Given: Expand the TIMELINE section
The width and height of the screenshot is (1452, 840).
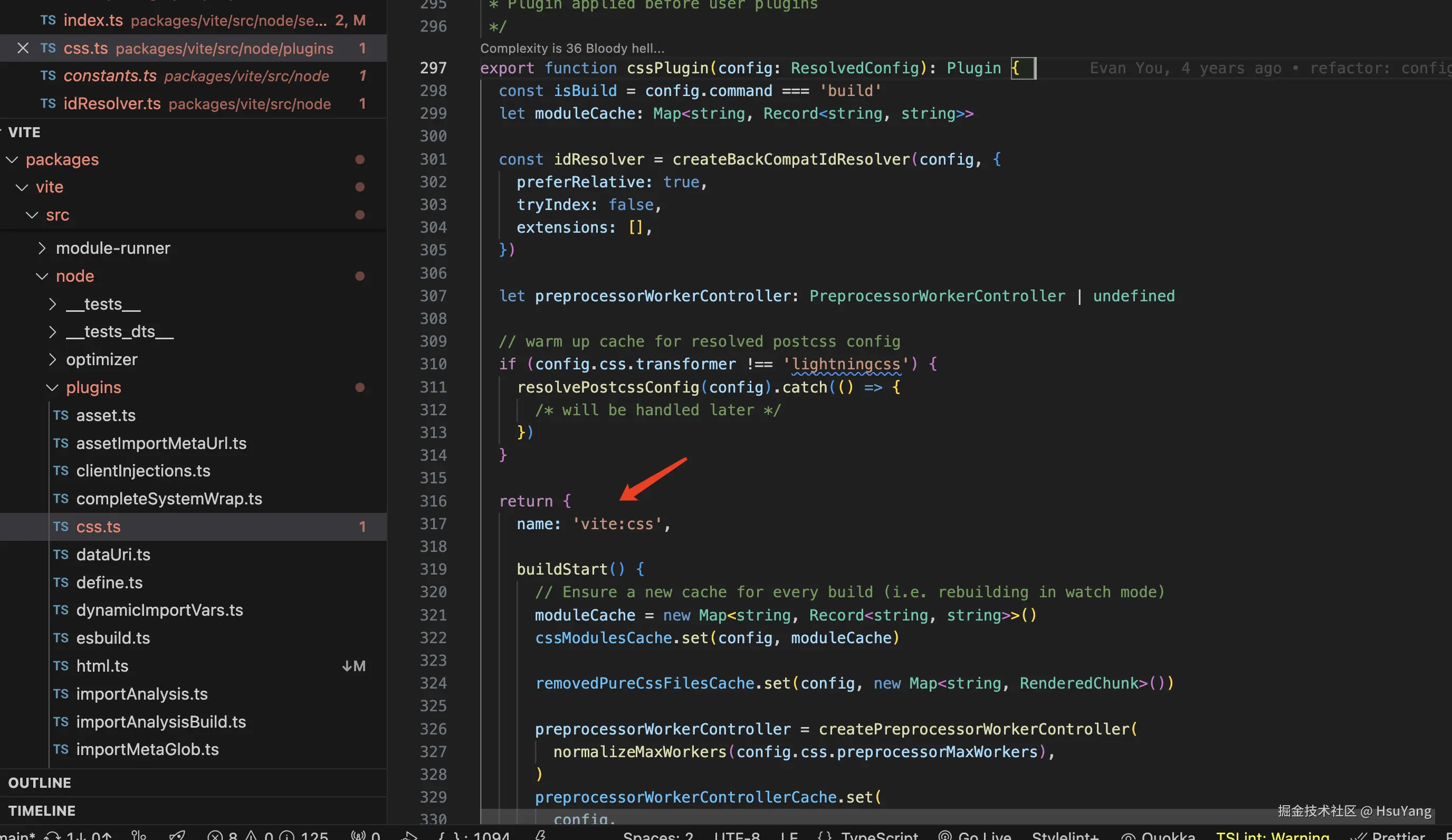Looking at the screenshot, I should (x=42, y=810).
